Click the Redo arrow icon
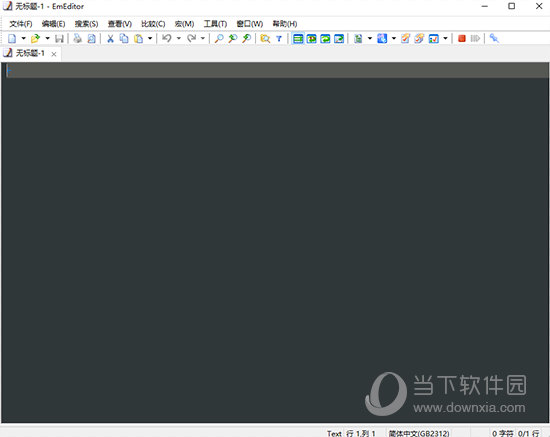Screen dimensions: 550x437 click(191, 38)
